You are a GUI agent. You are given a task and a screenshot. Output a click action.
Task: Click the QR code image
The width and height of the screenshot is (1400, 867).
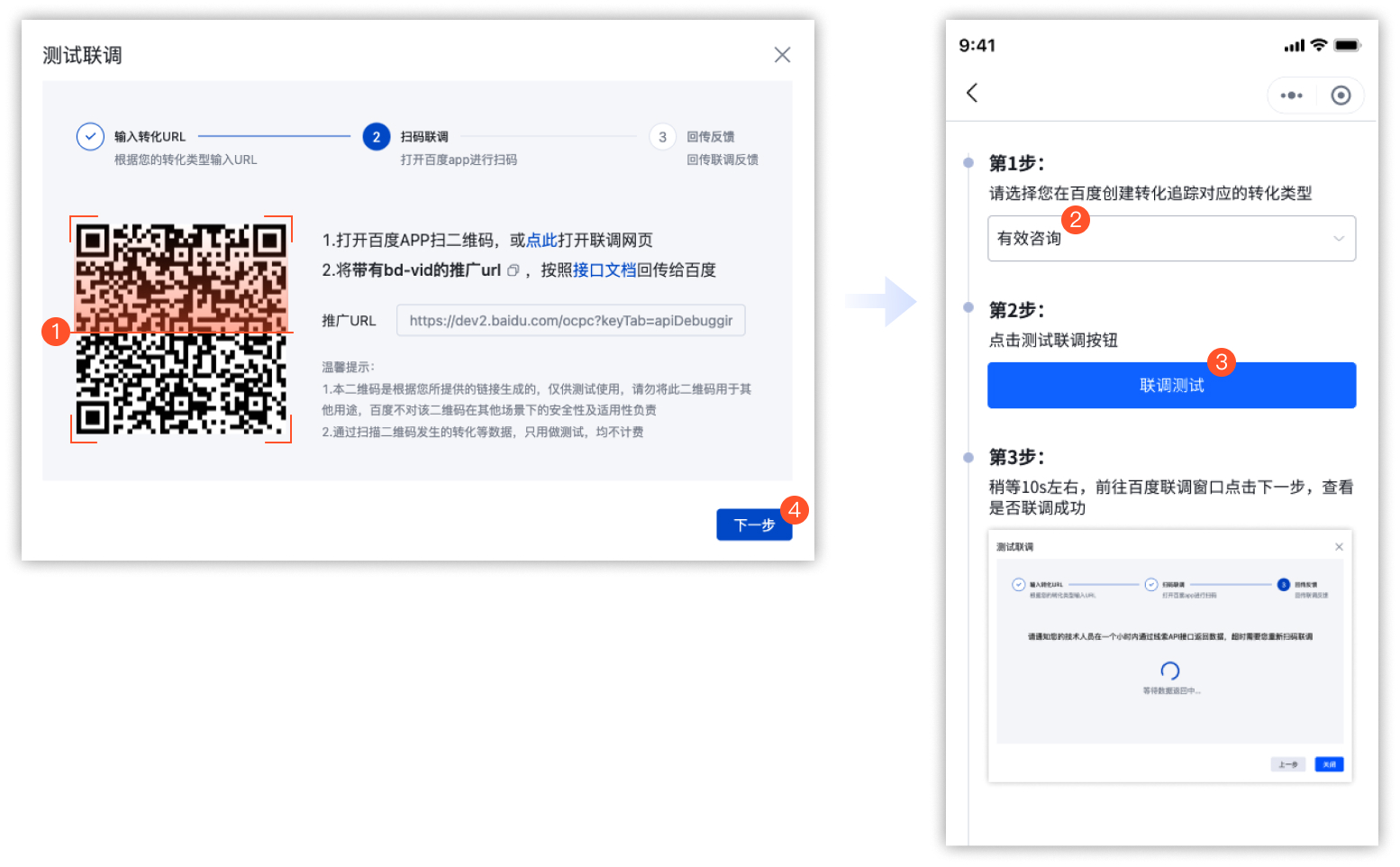click(181, 329)
